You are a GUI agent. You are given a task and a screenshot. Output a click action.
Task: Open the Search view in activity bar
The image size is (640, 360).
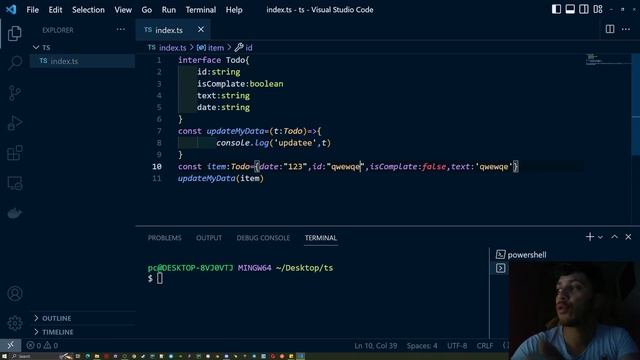[15, 63]
